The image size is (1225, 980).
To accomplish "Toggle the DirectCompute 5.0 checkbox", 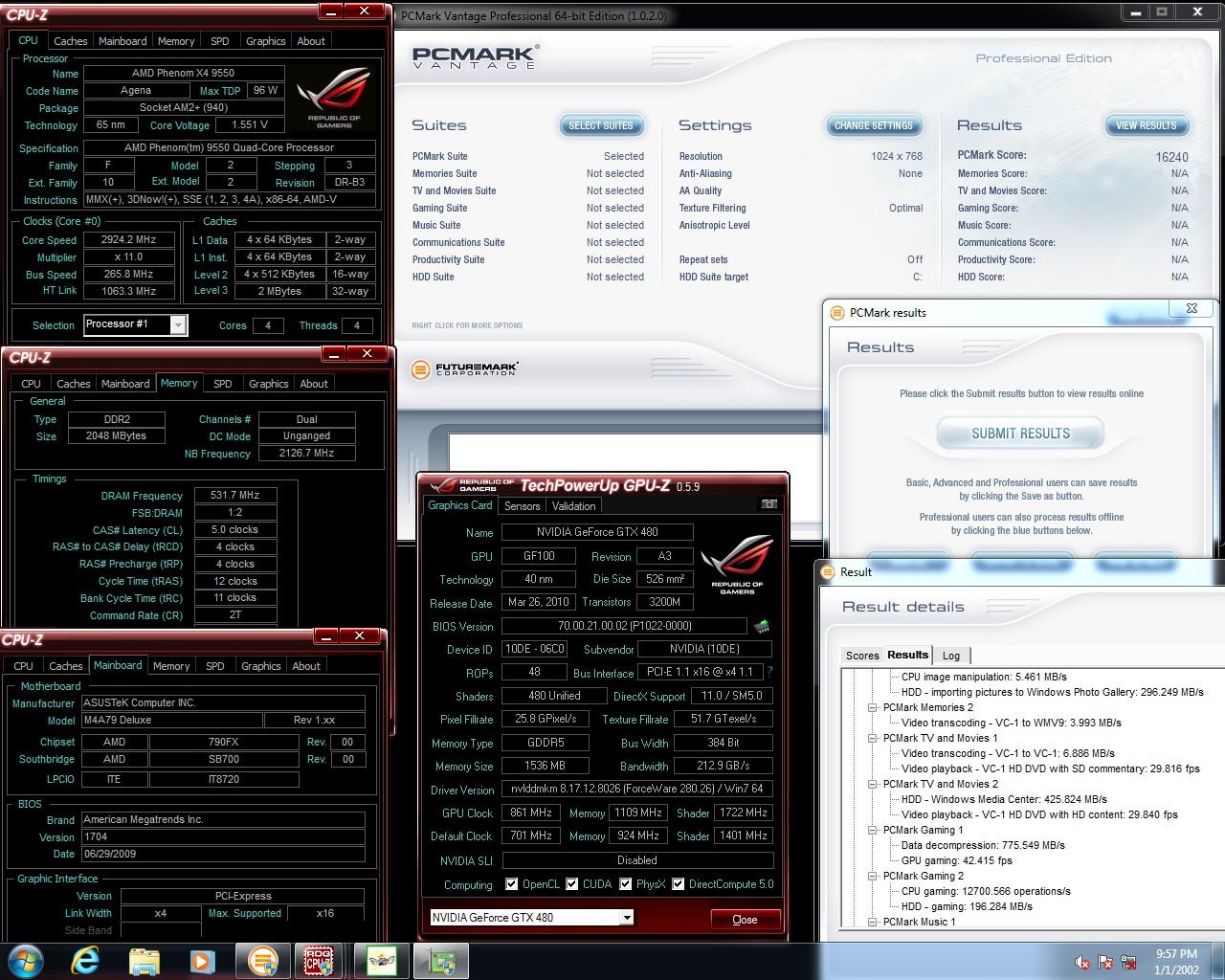I will pos(679,884).
